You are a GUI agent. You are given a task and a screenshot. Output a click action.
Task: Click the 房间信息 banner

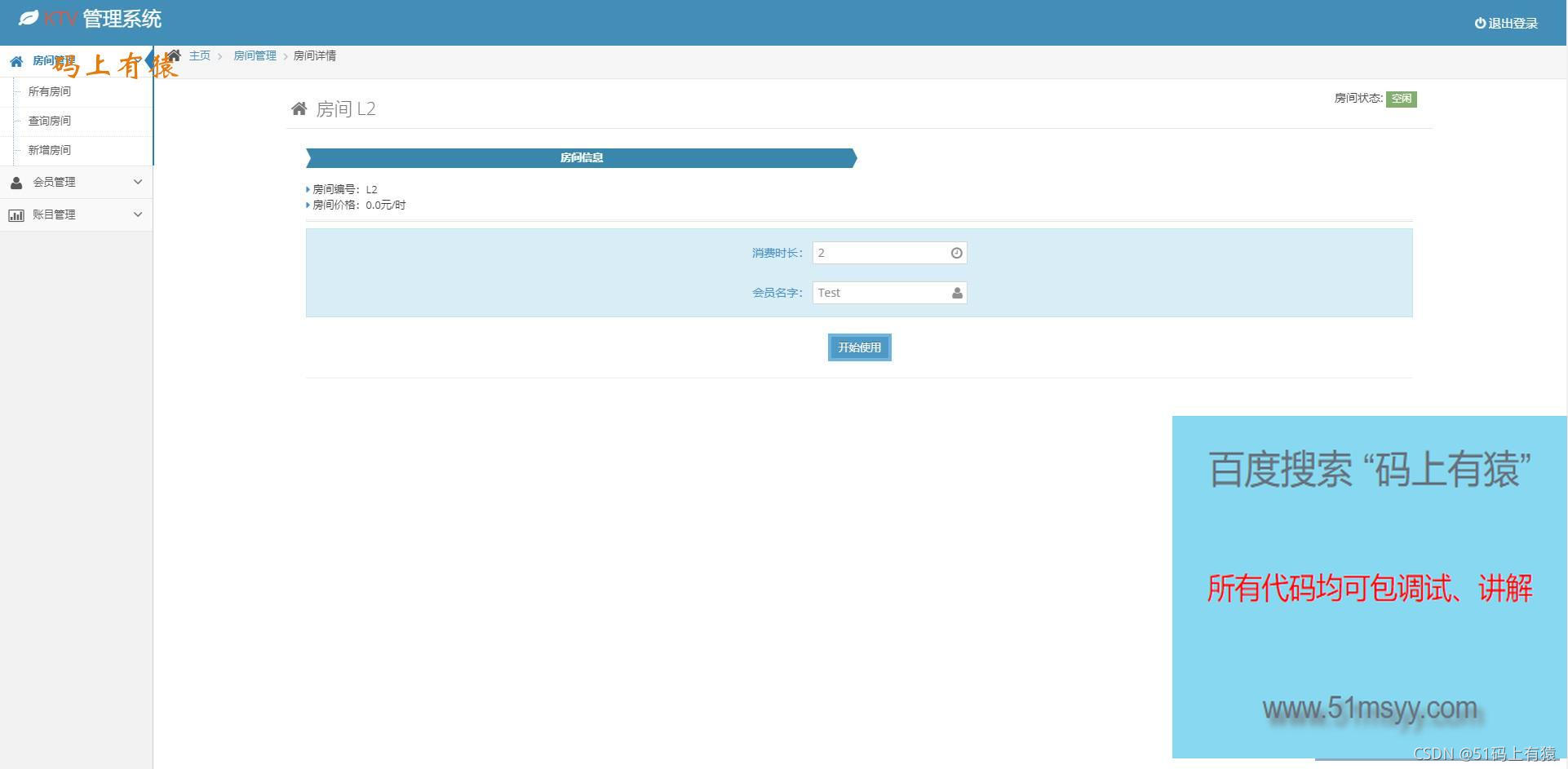click(x=582, y=158)
